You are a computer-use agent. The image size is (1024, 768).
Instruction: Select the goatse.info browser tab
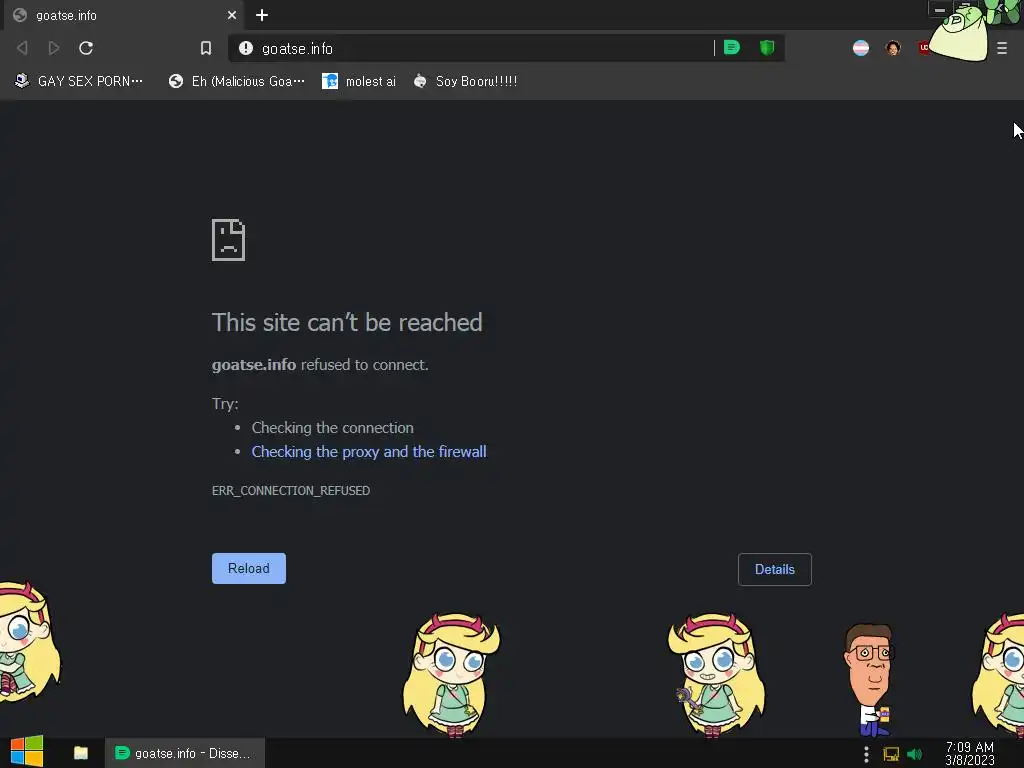click(124, 15)
